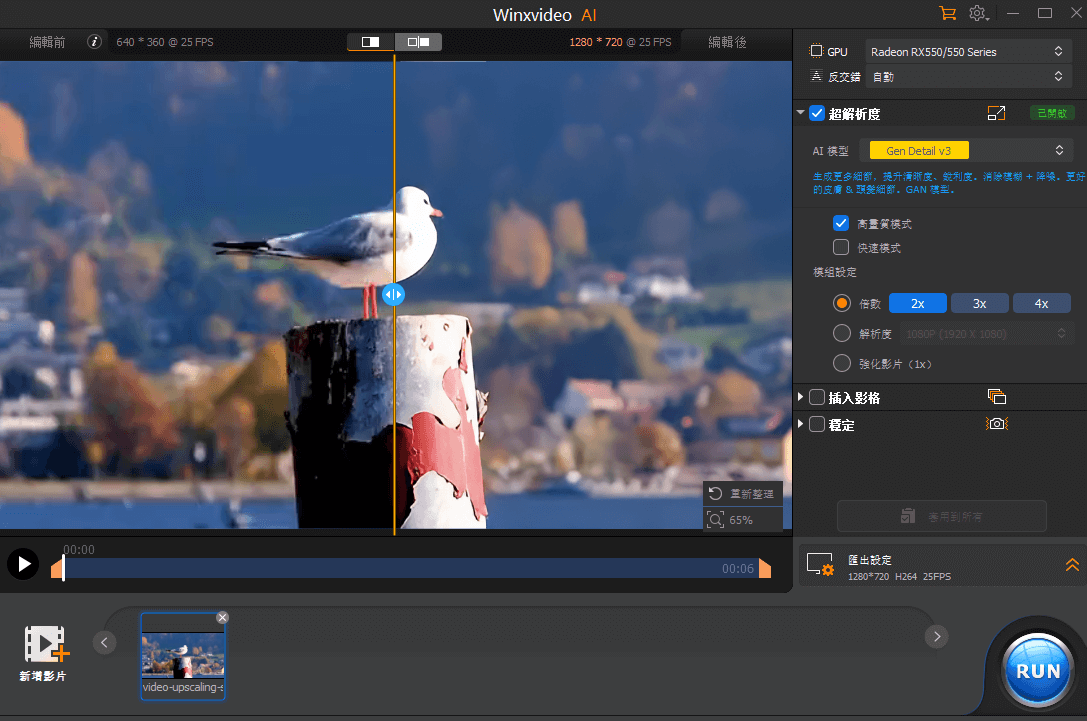Enable the 穩定 checkbox
1087x721 pixels.
(817, 424)
